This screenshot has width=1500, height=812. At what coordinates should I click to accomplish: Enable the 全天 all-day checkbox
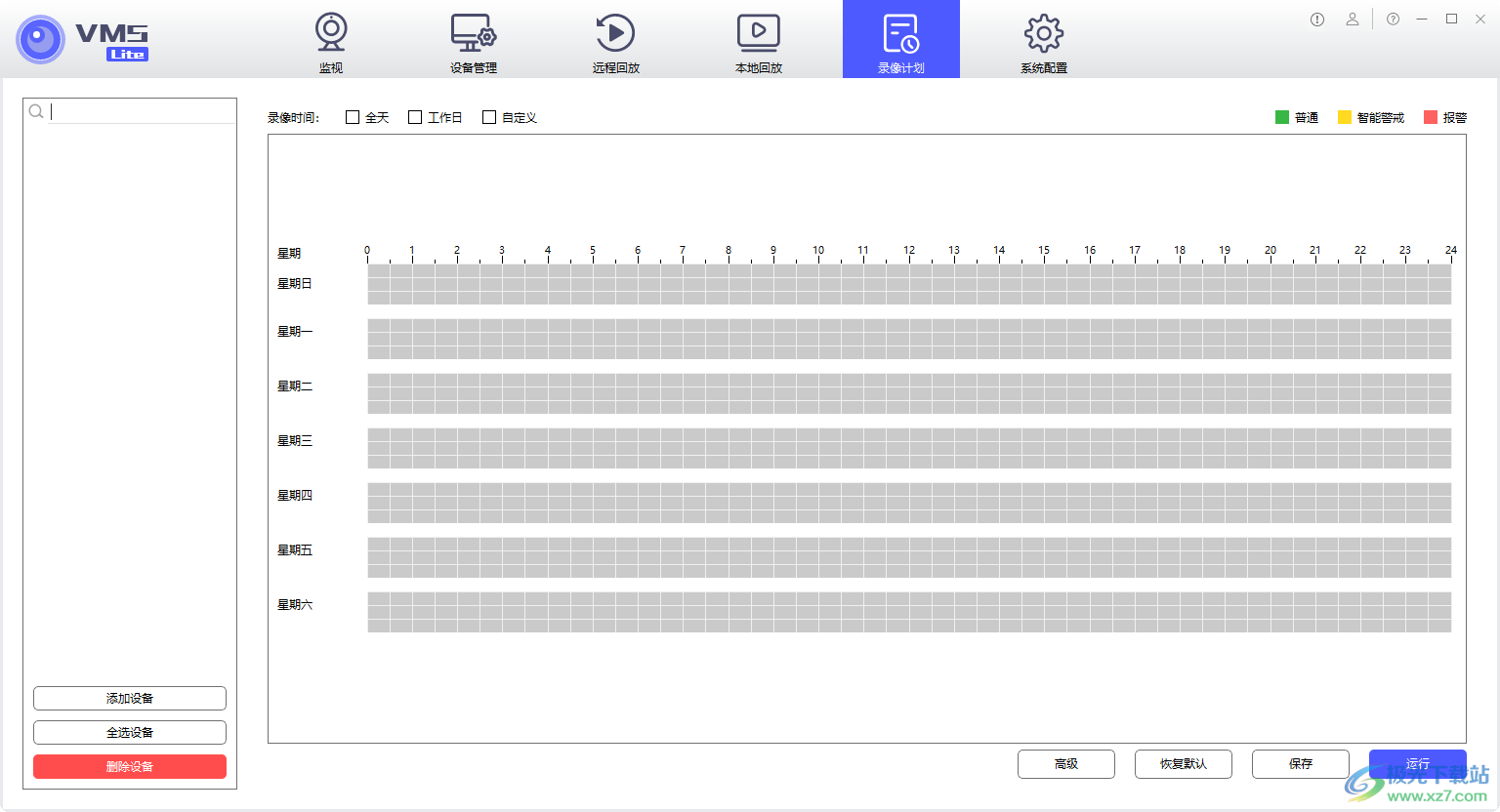point(353,117)
